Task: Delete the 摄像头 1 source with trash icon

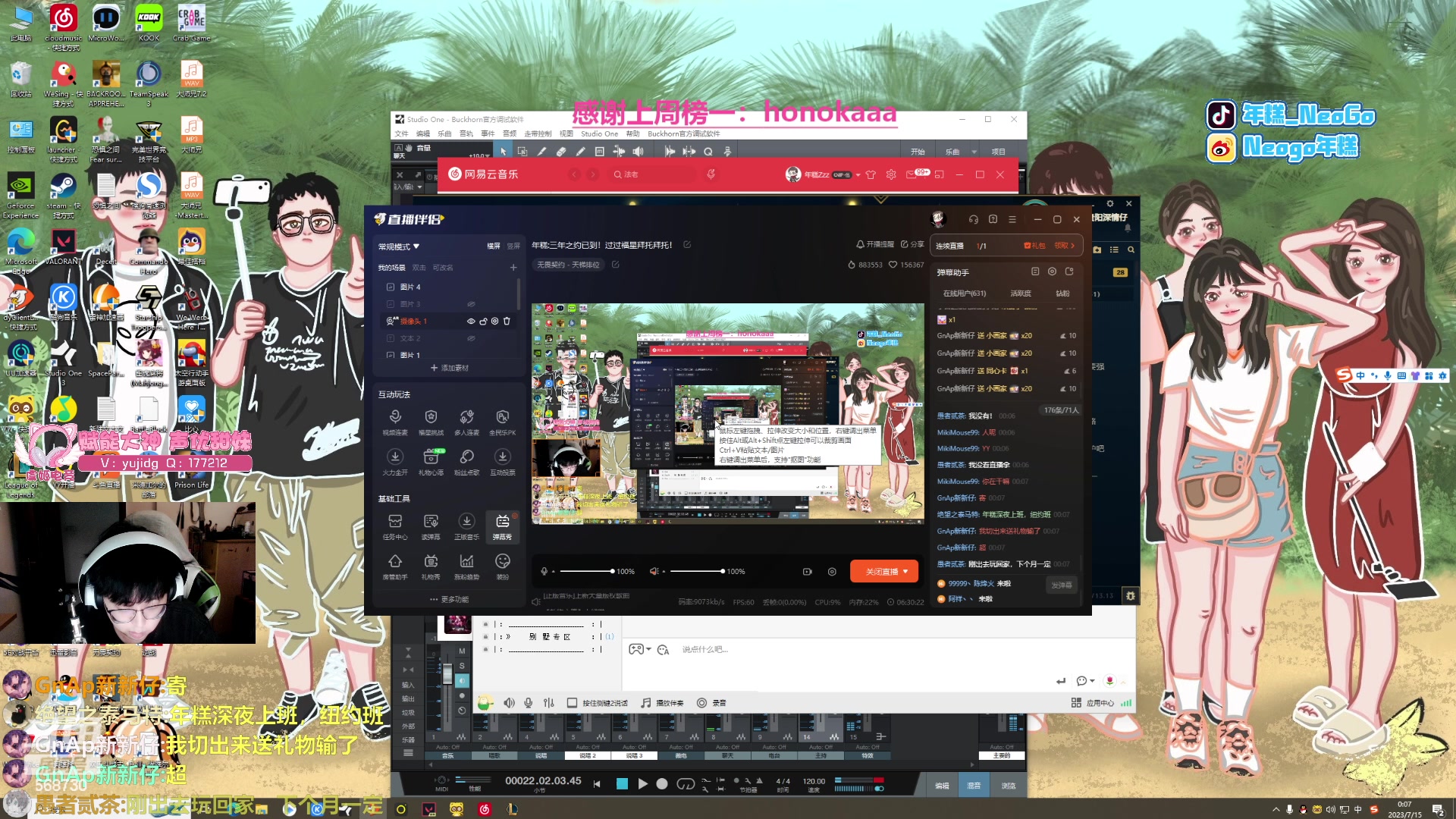Action: click(x=507, y=321)
